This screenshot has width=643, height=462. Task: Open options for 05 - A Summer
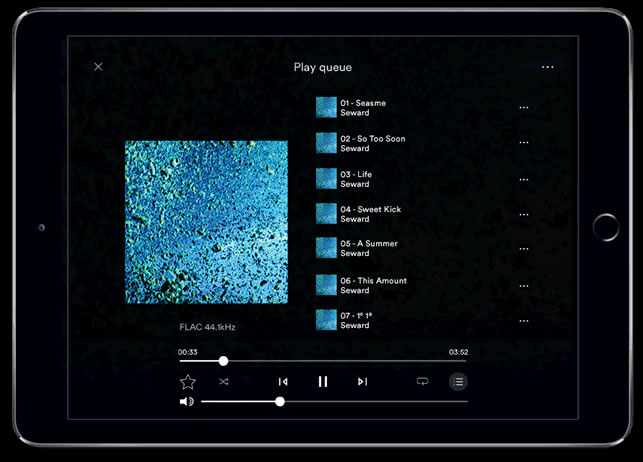click(524, 249)
